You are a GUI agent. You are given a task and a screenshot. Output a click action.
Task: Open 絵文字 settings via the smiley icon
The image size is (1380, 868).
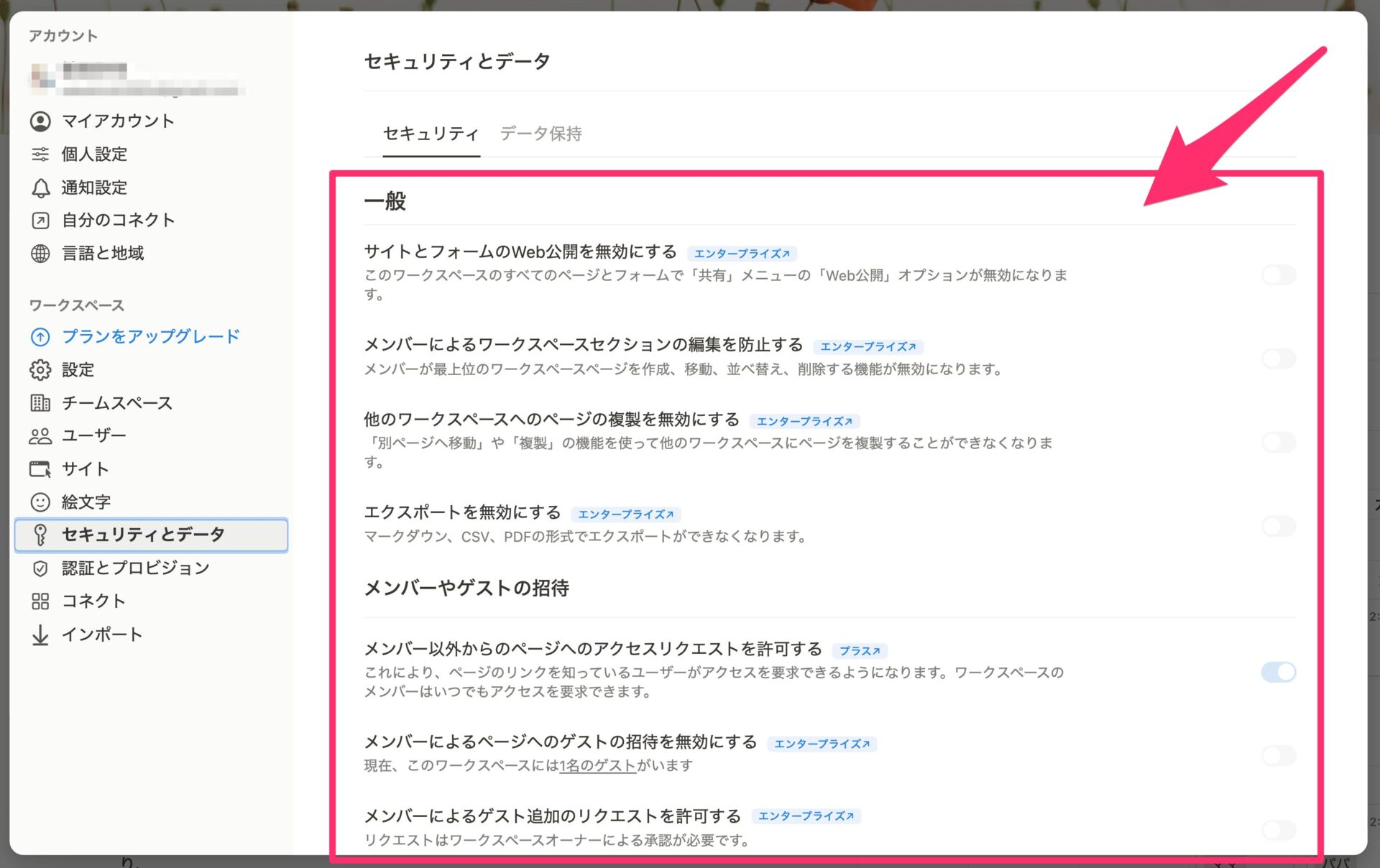[x=41, y=502]
